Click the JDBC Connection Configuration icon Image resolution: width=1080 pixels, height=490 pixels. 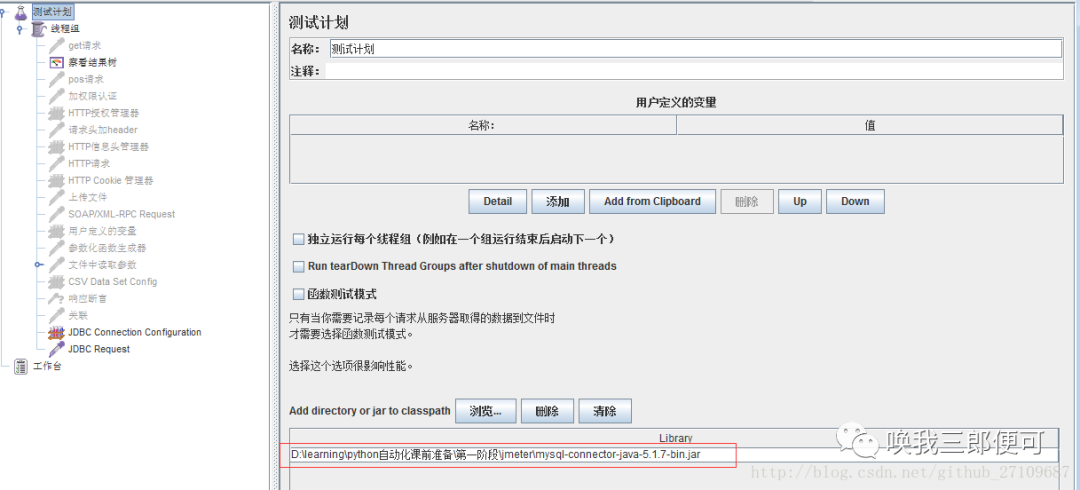56,332
